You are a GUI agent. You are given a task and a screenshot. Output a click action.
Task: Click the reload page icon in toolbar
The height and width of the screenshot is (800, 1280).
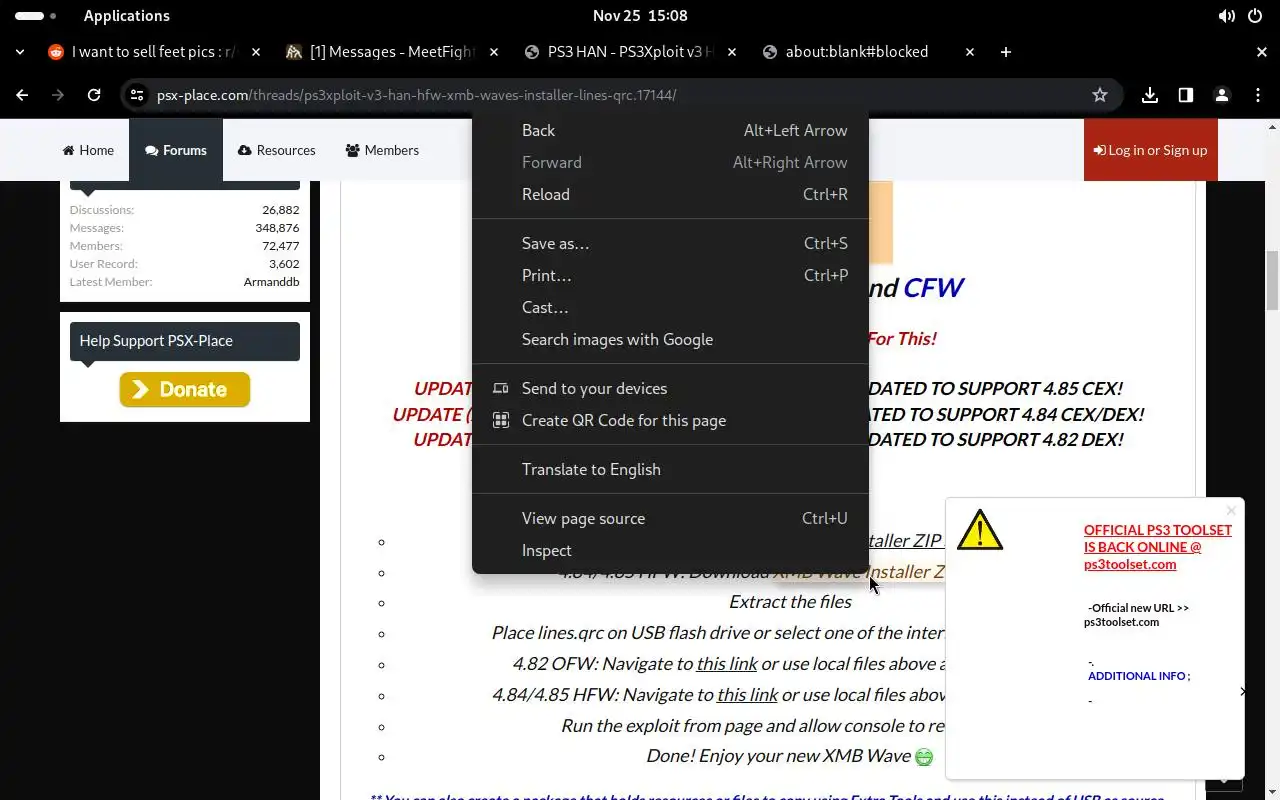(94, 95)
